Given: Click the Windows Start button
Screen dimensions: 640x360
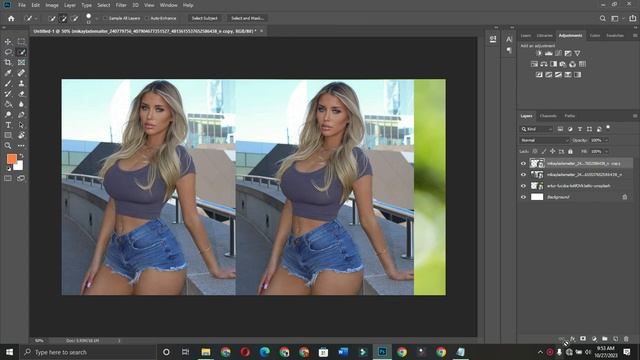Looking at the screenshot, I should coord(9,352).
